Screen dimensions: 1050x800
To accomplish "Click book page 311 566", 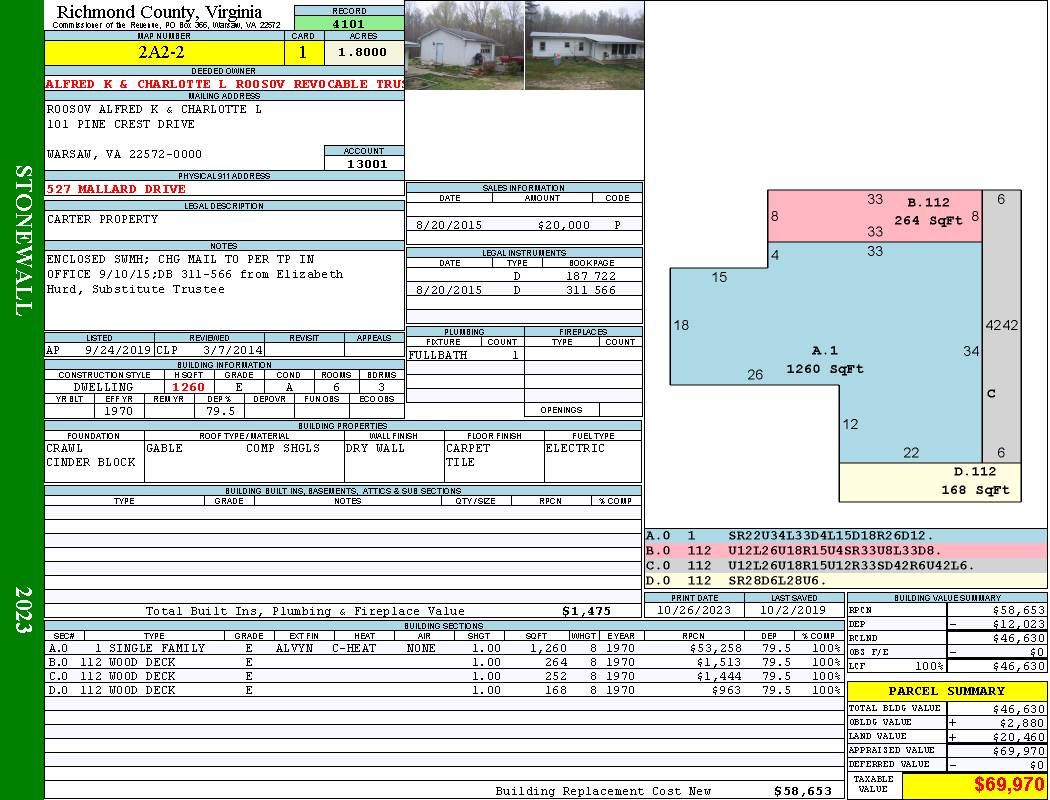I will 591,291.
